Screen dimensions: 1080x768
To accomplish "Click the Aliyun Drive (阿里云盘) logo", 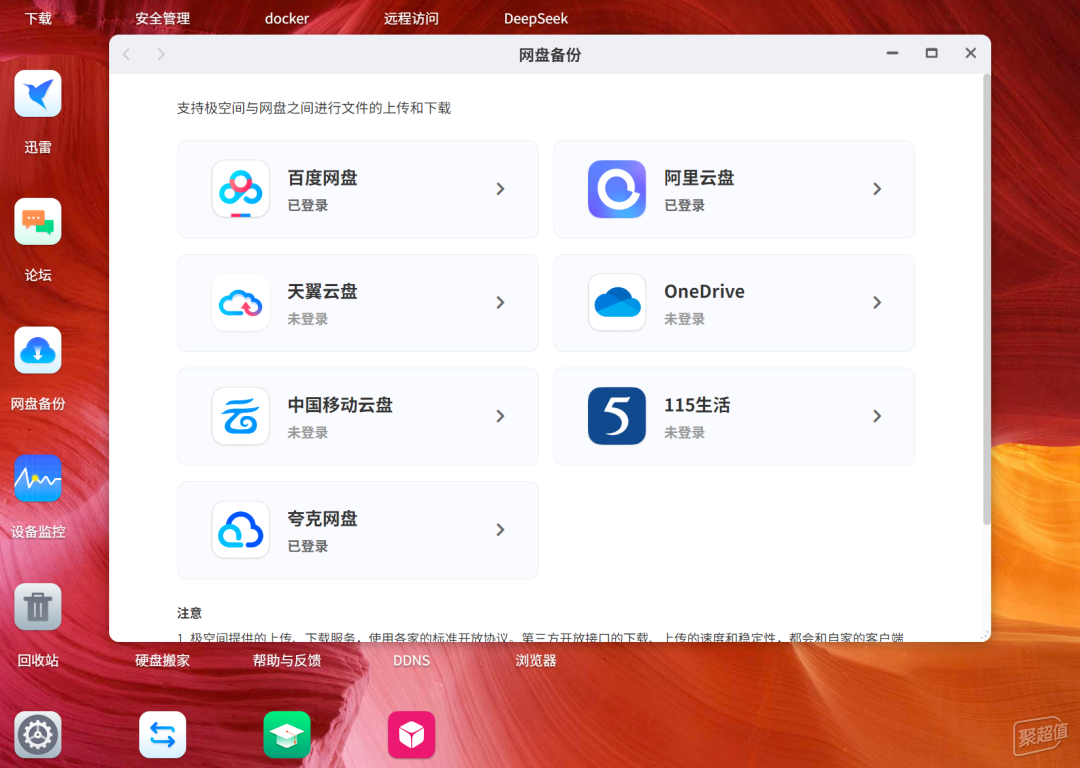I will click(x=617, y=189).
